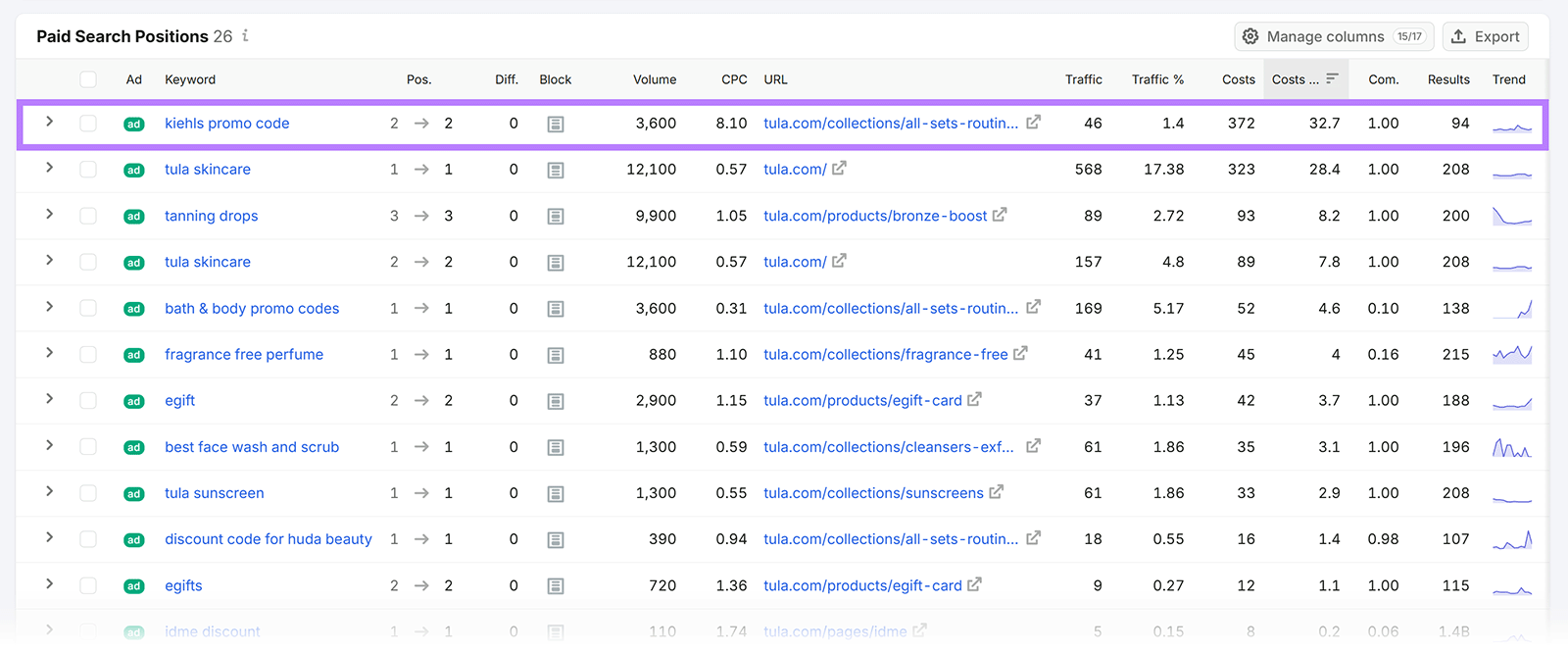Sort by the Com. column header
This screenshot has height=652, width=1568.
pos(1383,79)
